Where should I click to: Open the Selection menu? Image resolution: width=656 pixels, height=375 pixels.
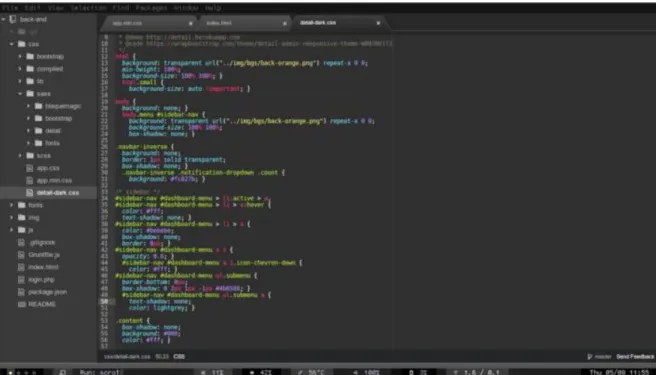tap(88, 8)
